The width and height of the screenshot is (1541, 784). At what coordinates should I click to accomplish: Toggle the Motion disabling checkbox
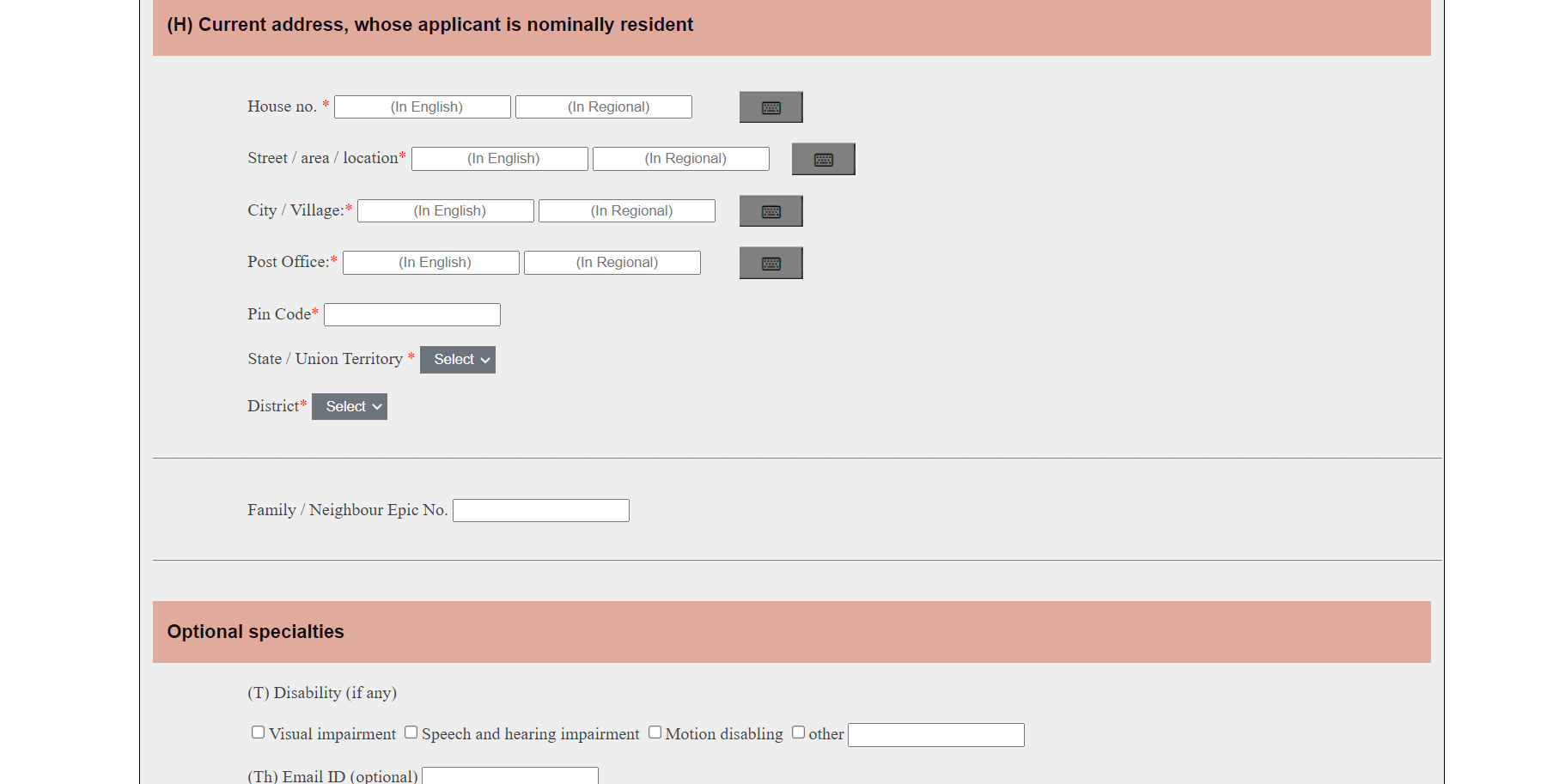pyautogui.click(x=655, y=731)
